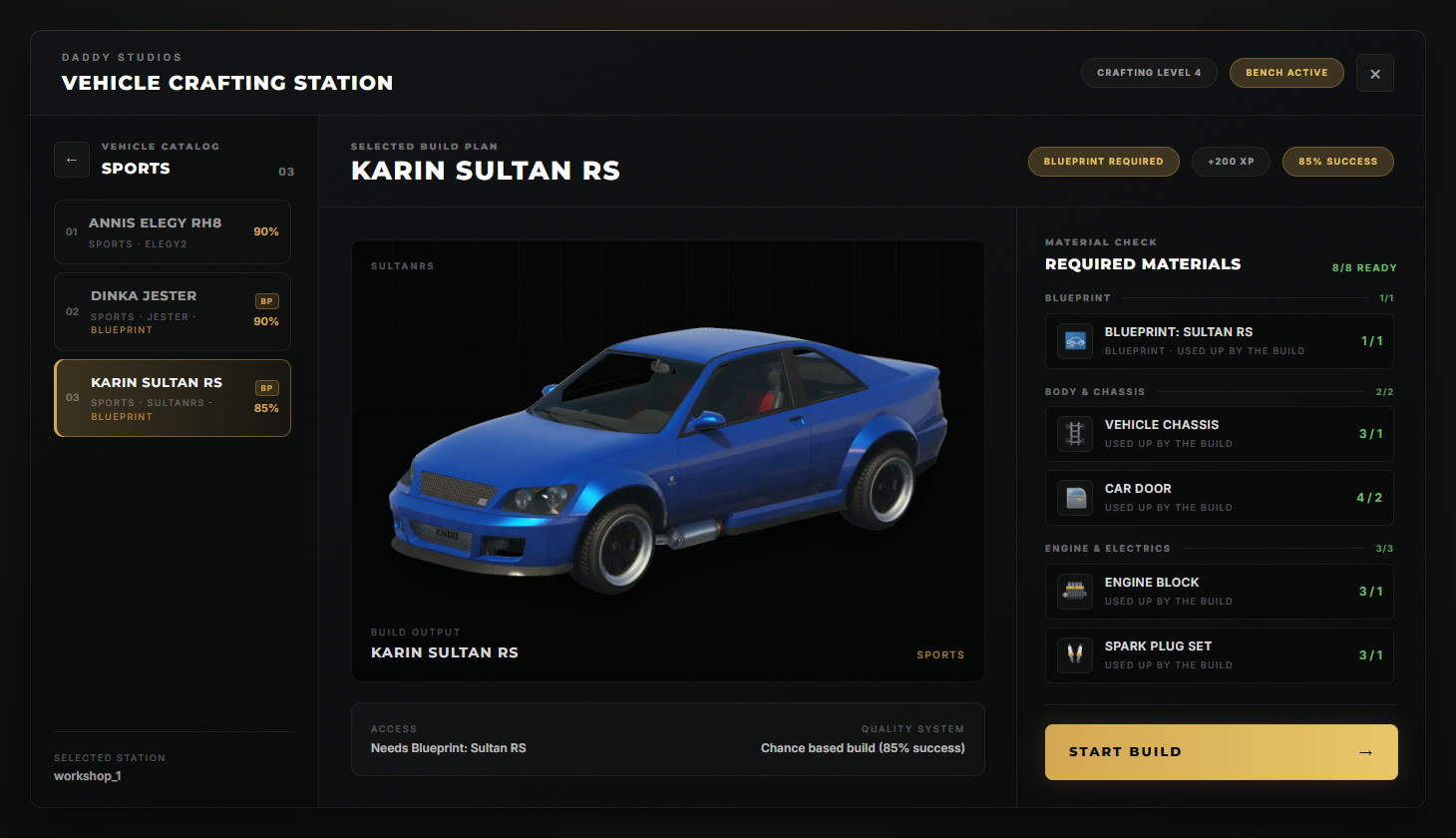Image resolution: width=1456 pixels, height=838 pixels.
Task: Click the Blueprint Required tag
Action: 1104,162
